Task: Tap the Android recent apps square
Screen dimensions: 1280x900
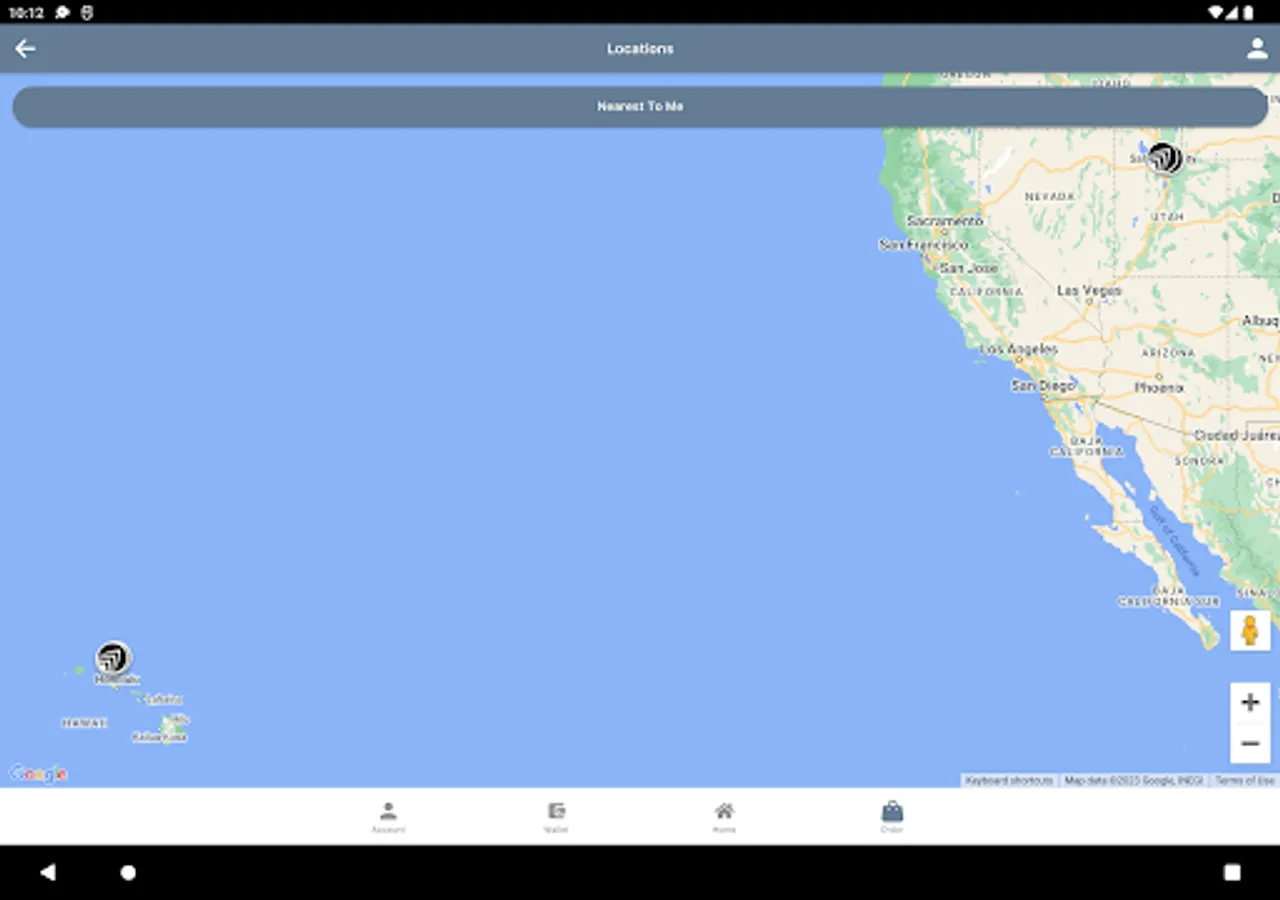Action: pos(1232,872)
